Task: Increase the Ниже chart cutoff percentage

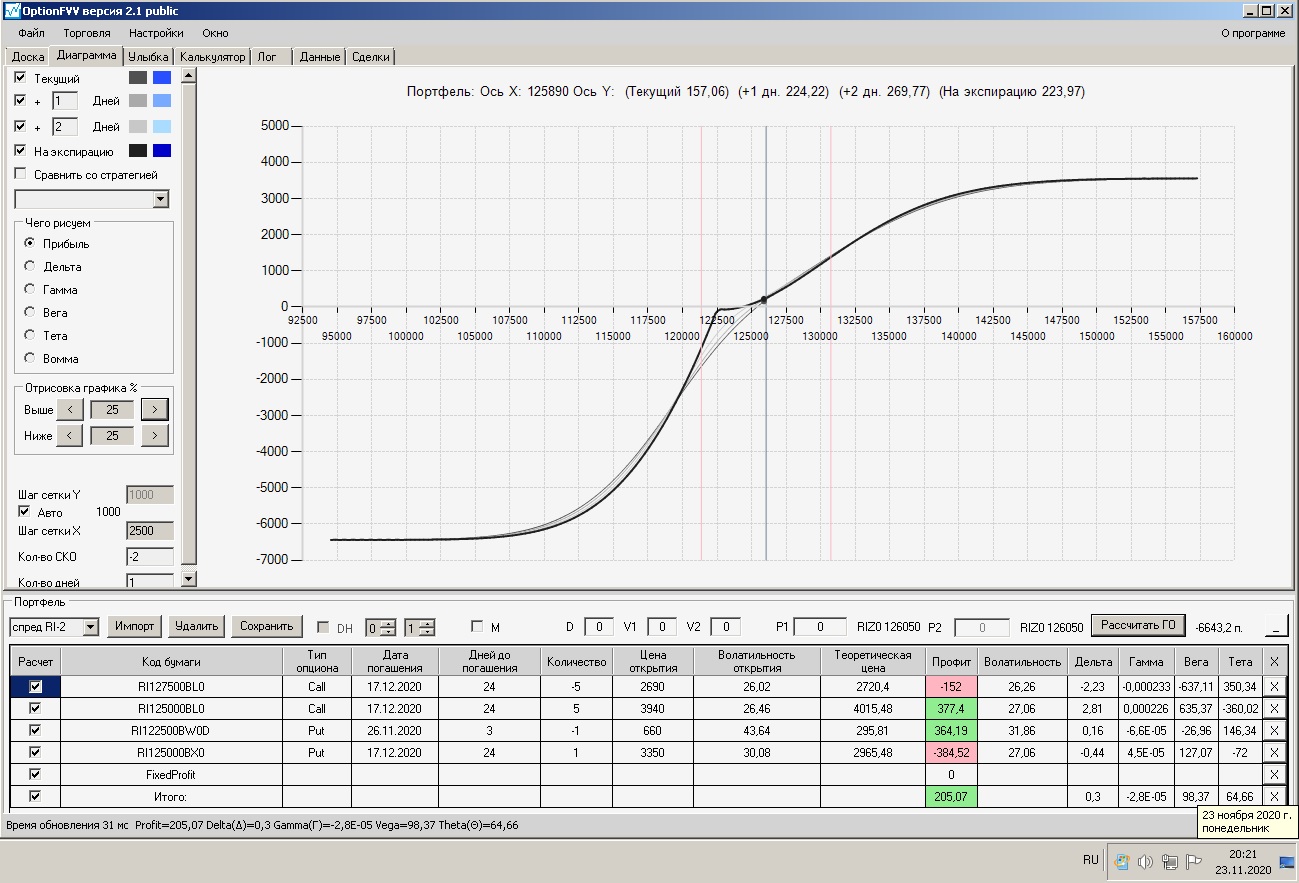Action: (x=155, y=435)
